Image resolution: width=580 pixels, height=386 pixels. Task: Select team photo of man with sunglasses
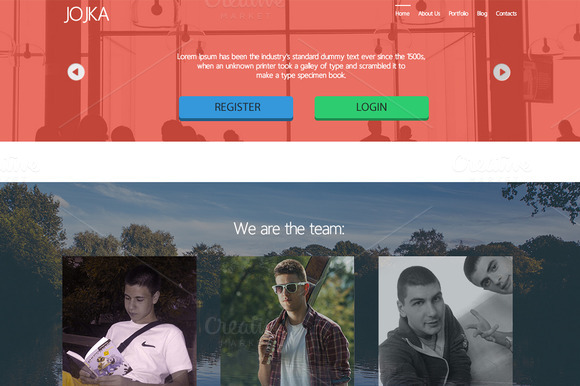click(x=287, y=321)
